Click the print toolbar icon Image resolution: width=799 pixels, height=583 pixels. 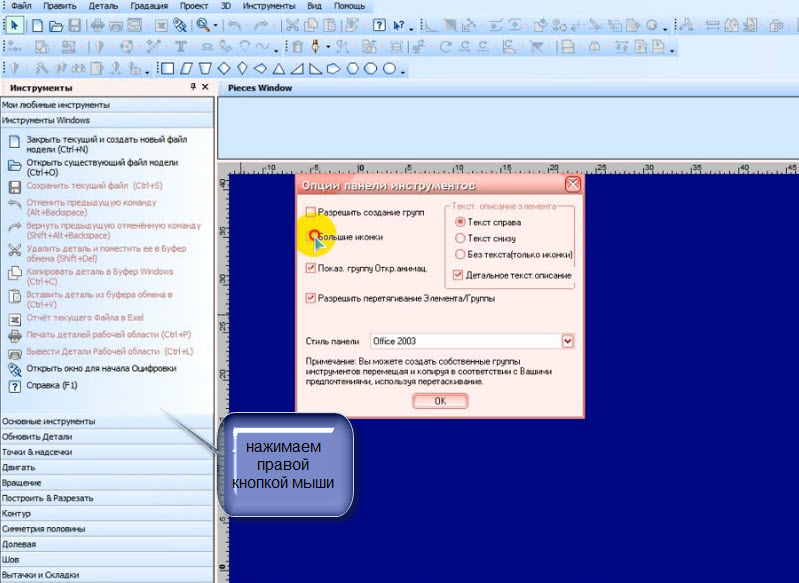tap(98, 25)
